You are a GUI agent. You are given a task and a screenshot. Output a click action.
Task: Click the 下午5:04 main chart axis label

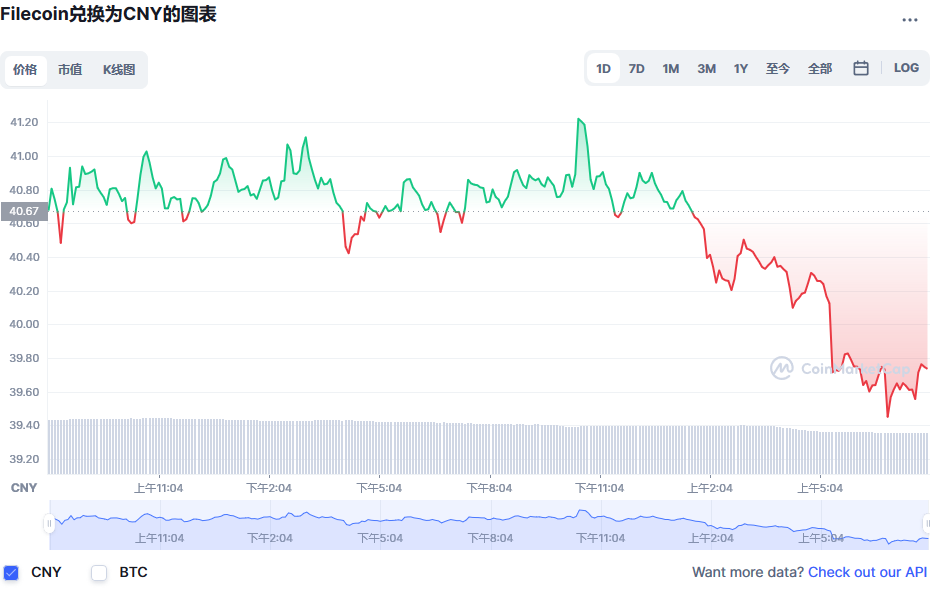click(x=379, y=488)
